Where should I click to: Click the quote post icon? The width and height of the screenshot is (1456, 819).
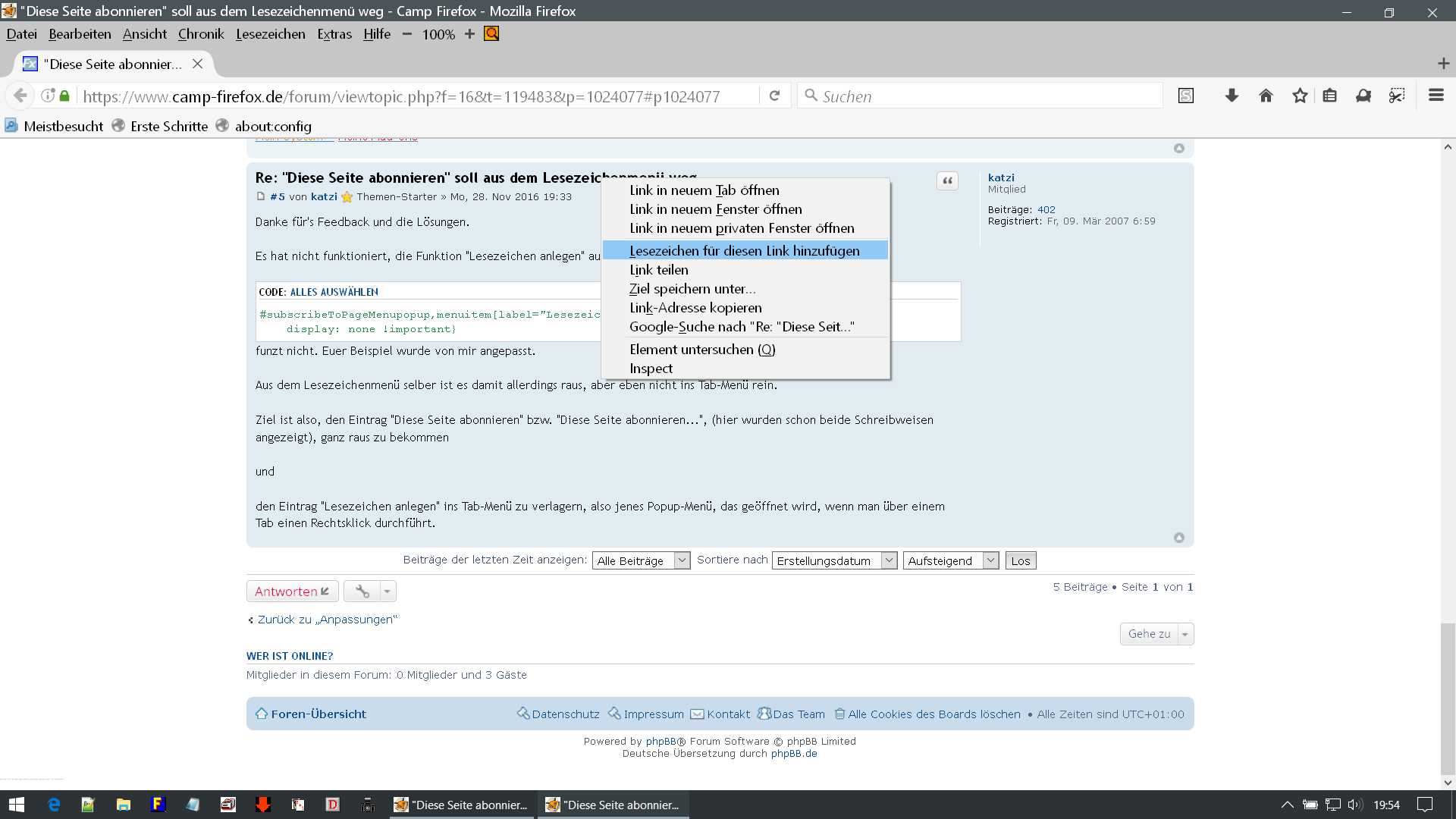(947, 180)
